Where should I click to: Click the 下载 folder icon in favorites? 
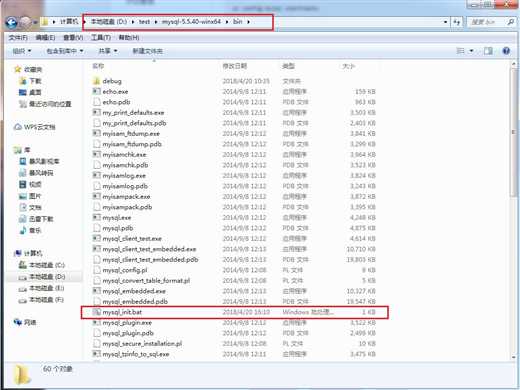pyautogui.click(x=23, y=81)
